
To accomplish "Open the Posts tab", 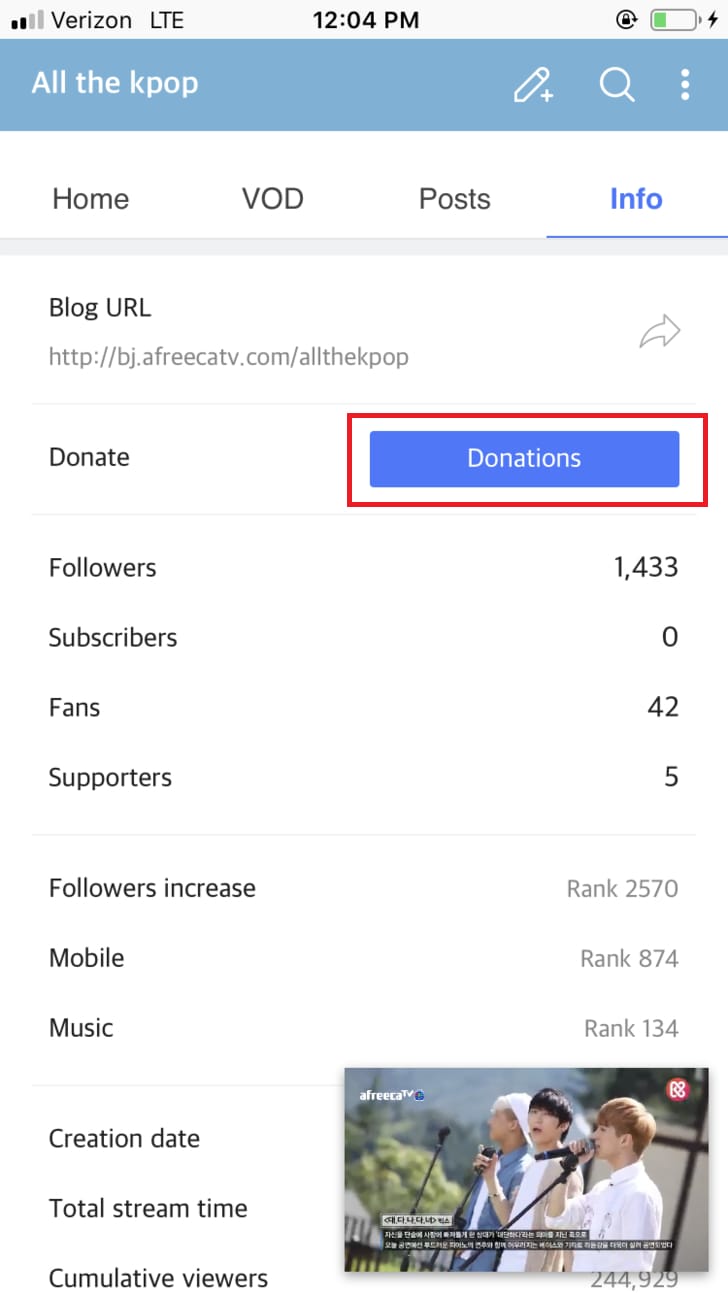I will [455, 198].
